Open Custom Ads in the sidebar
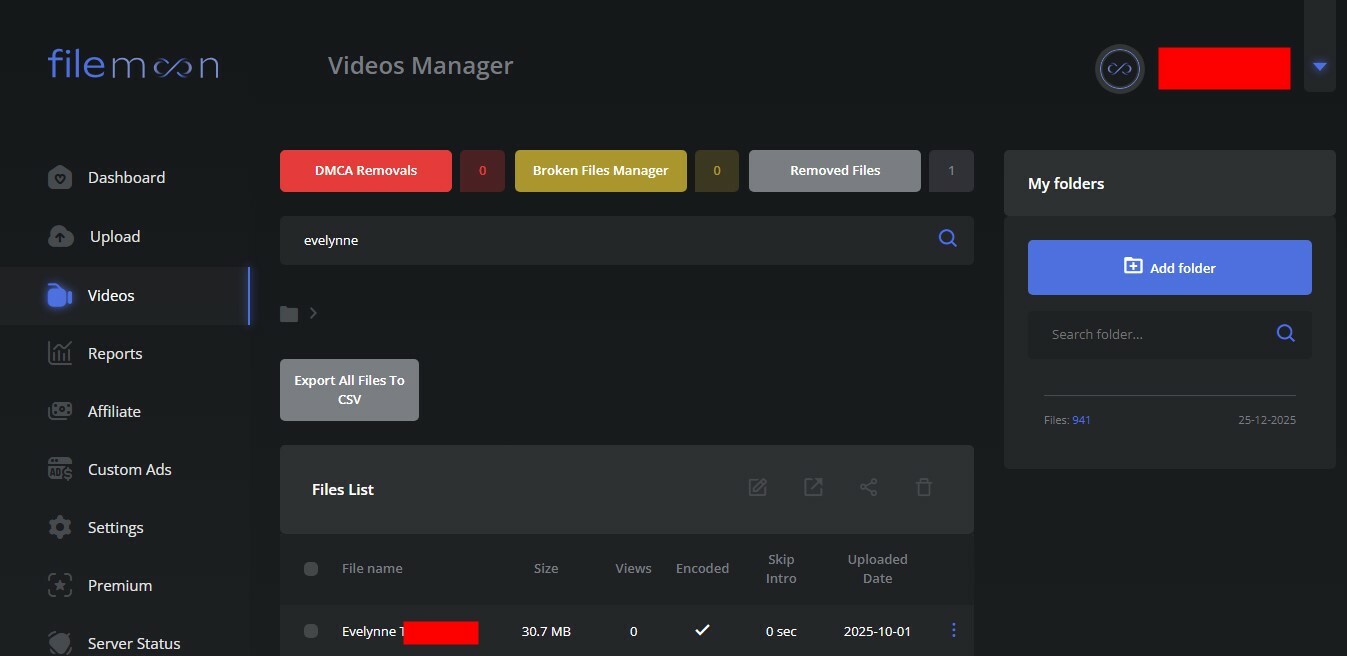This screenshot has height=656, width=1347. click(x=129, y=470)
